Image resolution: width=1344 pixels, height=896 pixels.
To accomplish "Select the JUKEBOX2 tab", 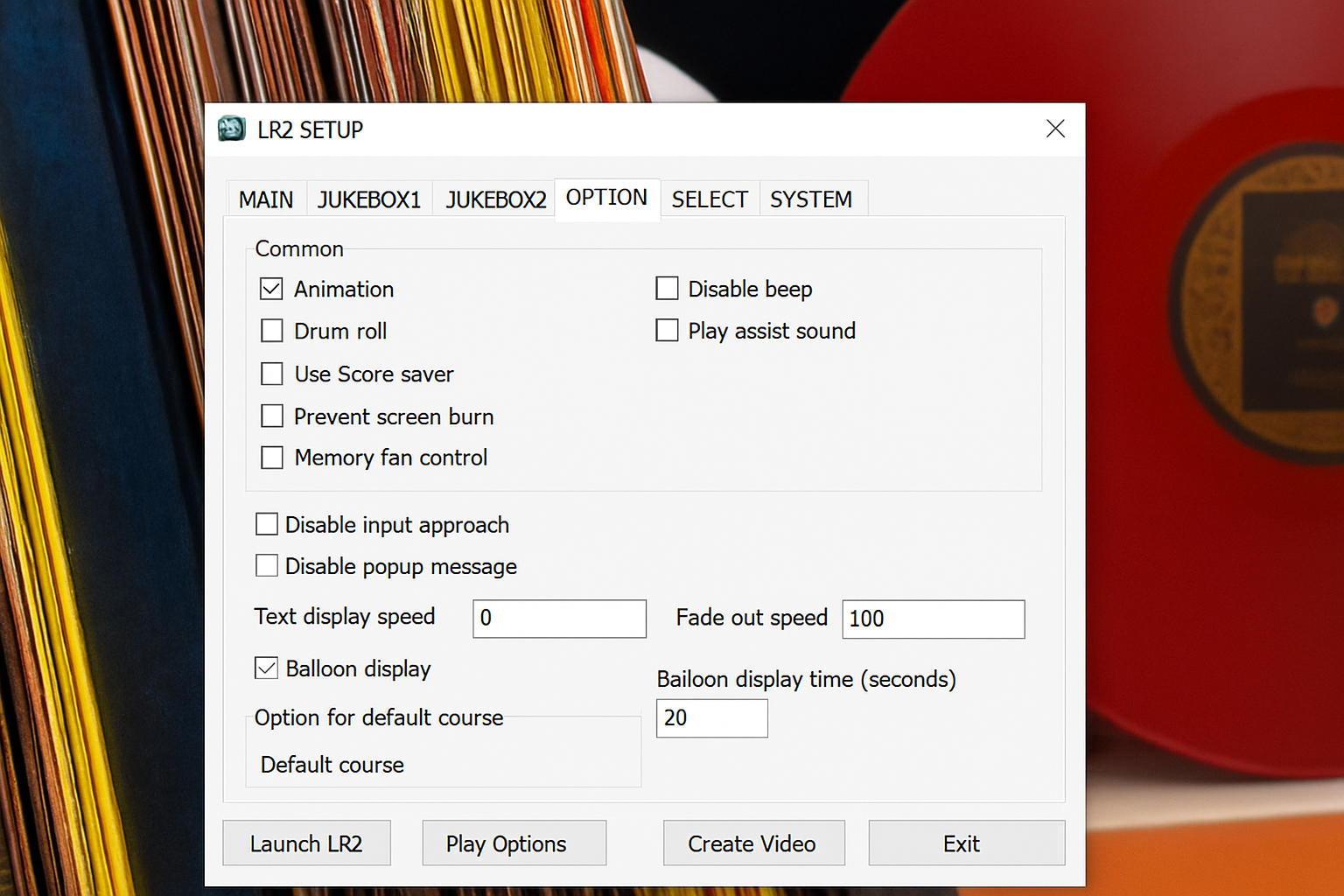I will [495, 199].
